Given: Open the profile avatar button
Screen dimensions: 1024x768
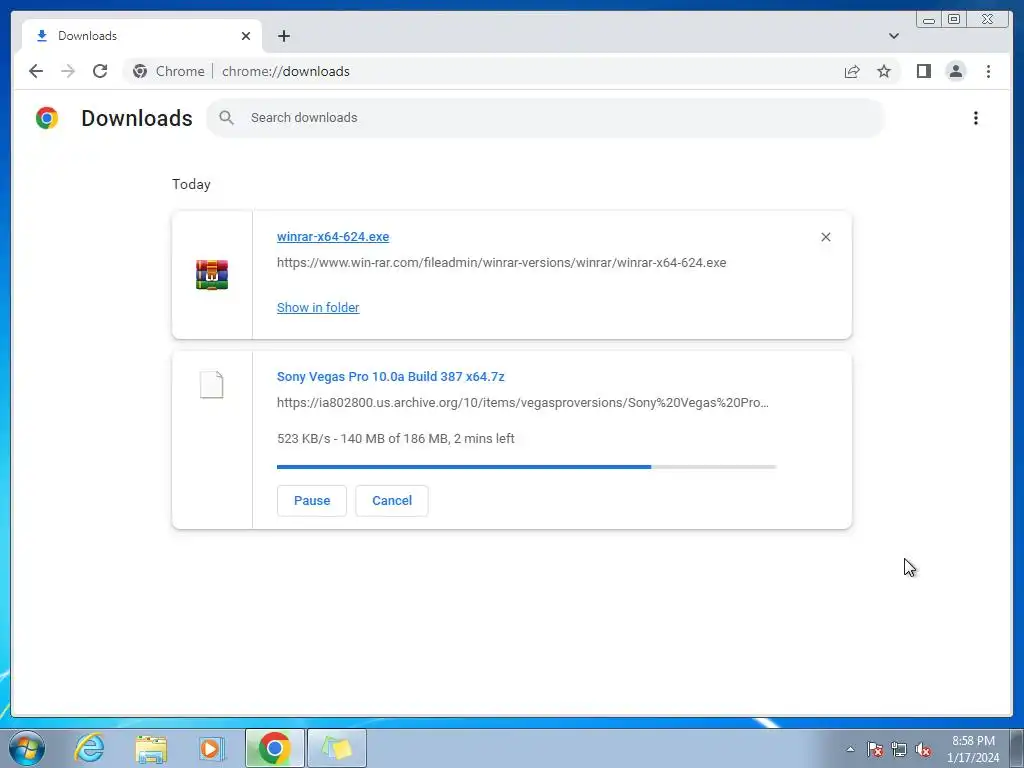Looking at the screenshot, I should (x=955, y=71).
